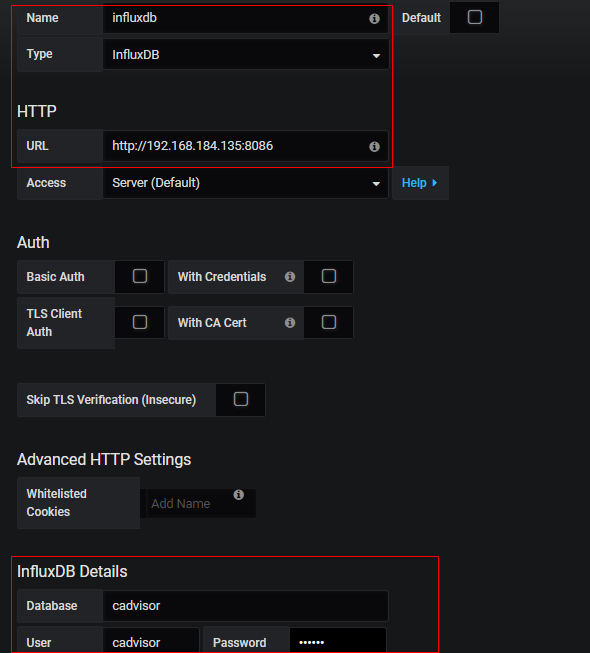Image resolution: width=590 pixels, height=653 pixels.
Task: Click the info icon next to With Credentials
Action: point(290,277)
